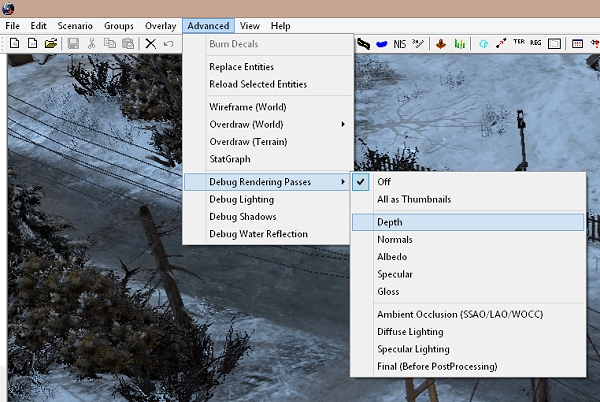Open the File menu
600x402 pixels.
13,26
